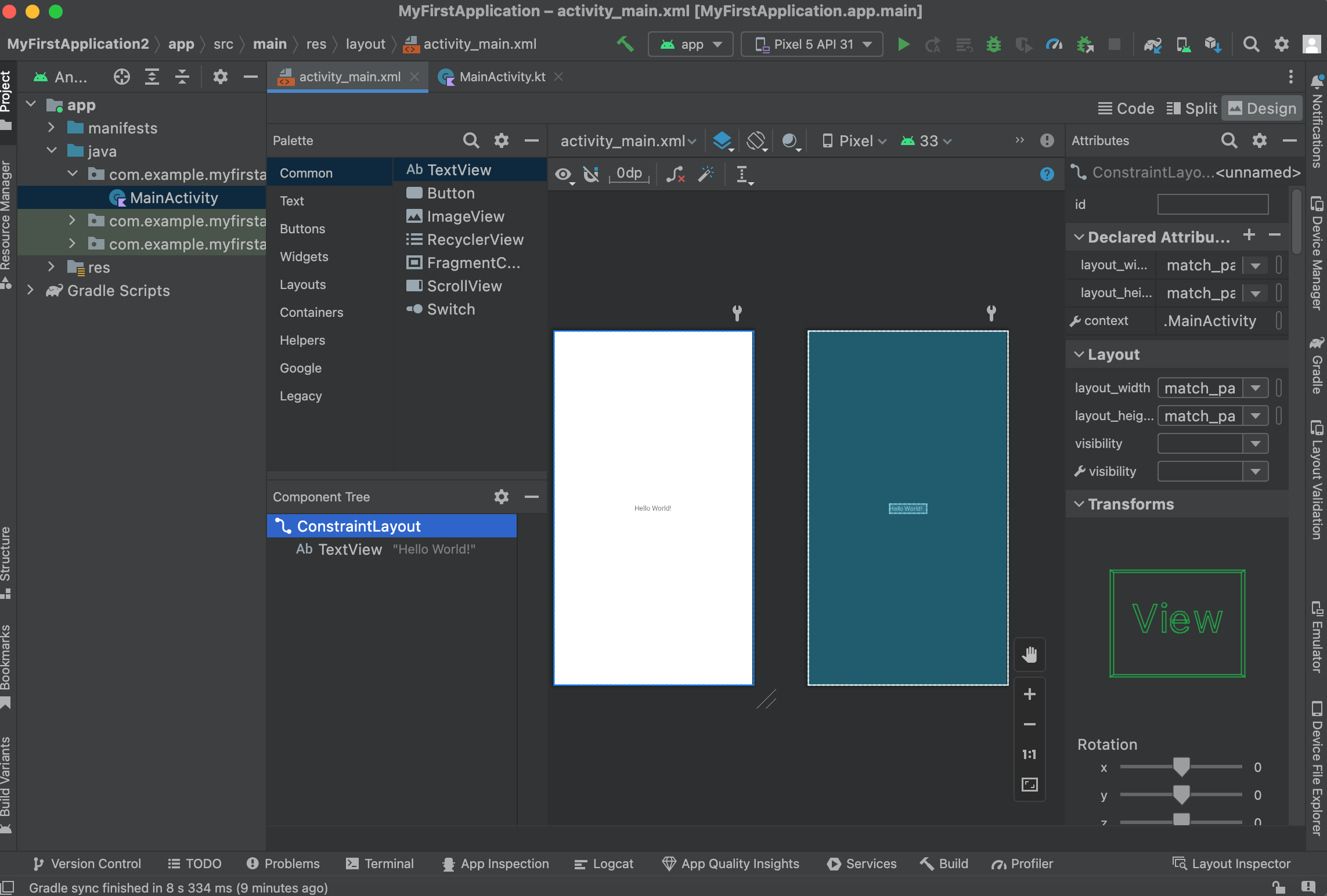Collapse the Declared Attributes section
Viewport: 1327px width, 896px height.
pos(1079,237)
